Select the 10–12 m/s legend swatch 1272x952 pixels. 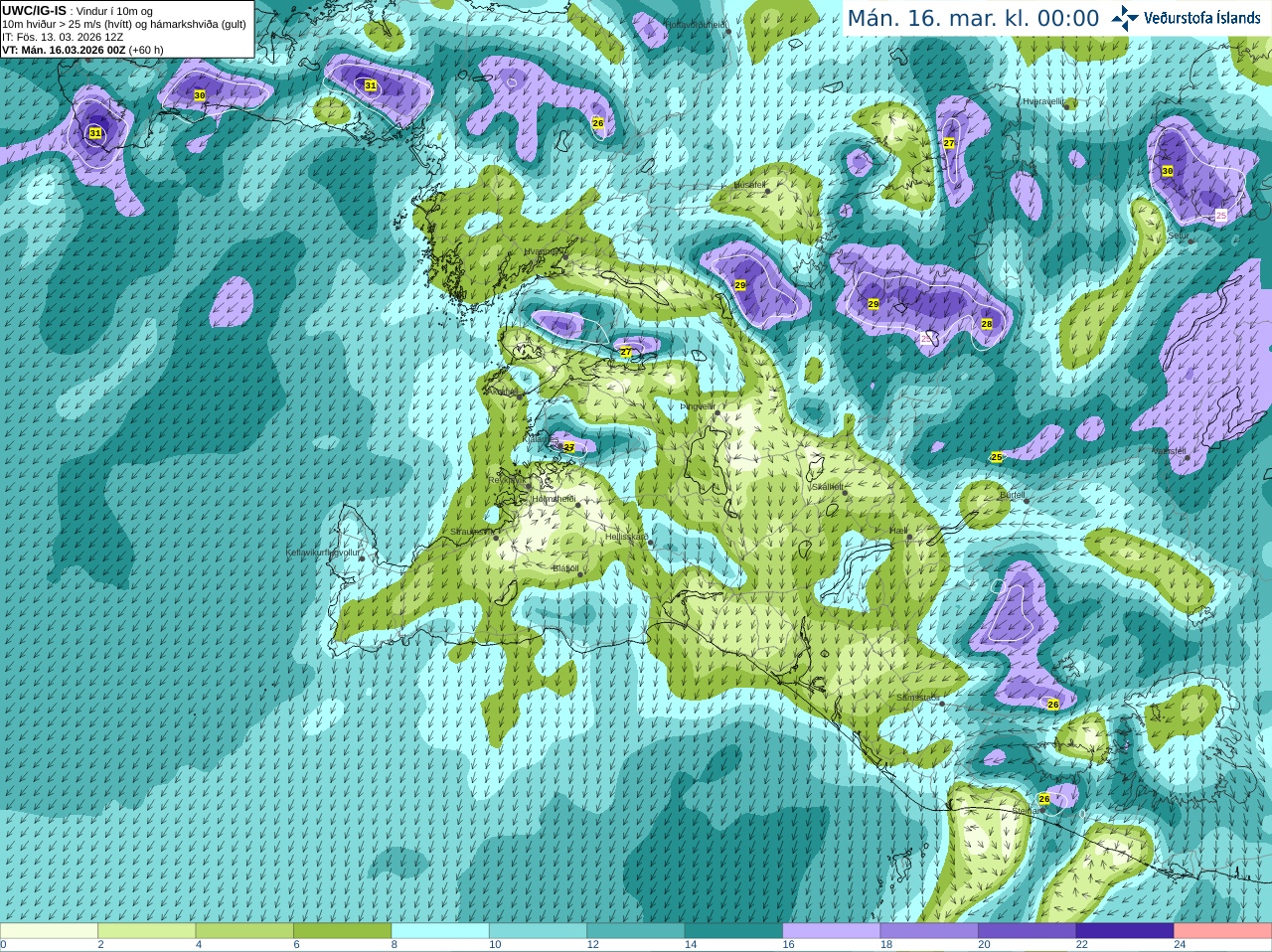538,931
